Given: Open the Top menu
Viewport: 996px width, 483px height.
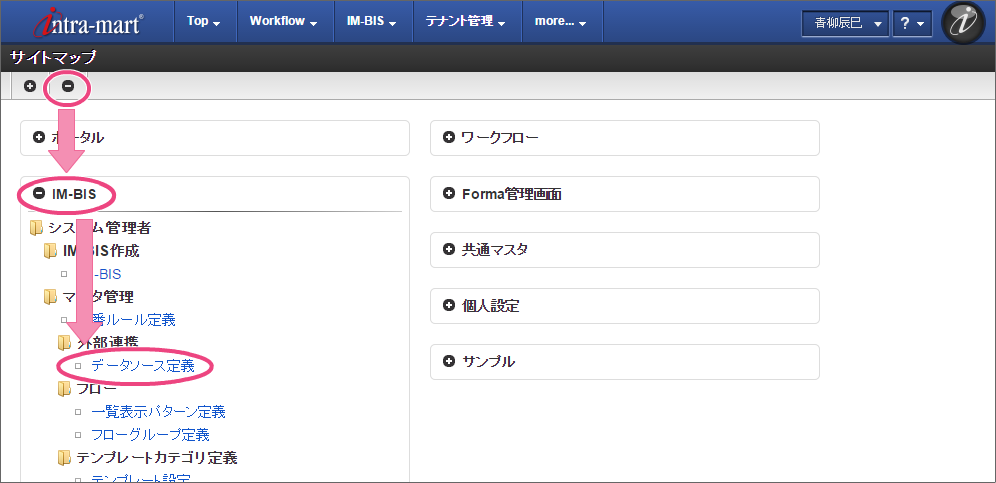Looking at the screenshot, I should [x=203, y=21].
